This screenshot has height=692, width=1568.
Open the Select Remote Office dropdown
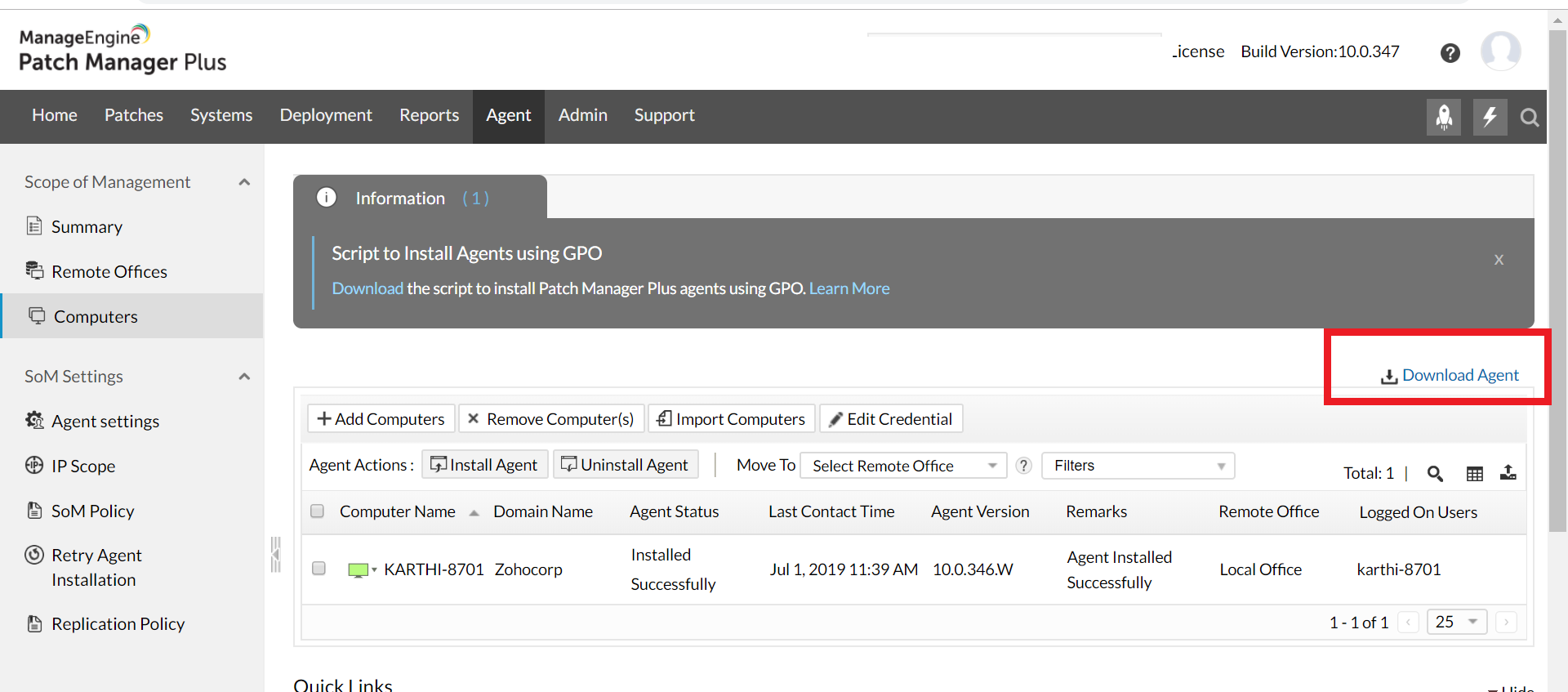[903, 466]
